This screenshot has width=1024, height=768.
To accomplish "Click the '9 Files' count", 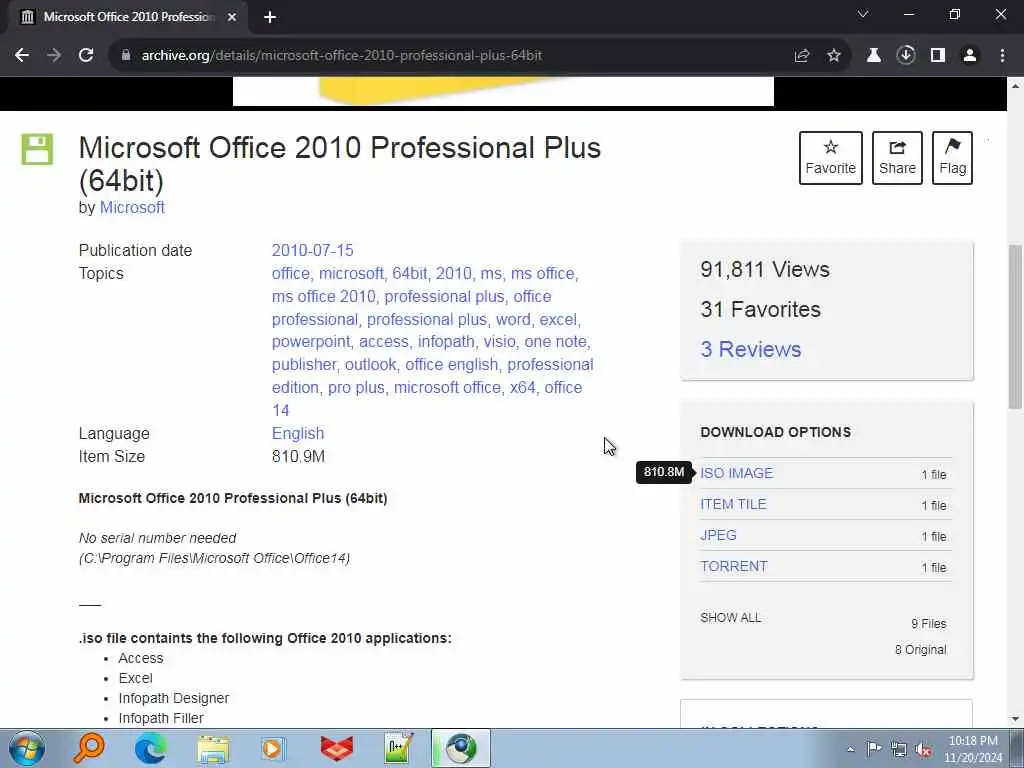I will pyautogui.click(x=929, y=624).
